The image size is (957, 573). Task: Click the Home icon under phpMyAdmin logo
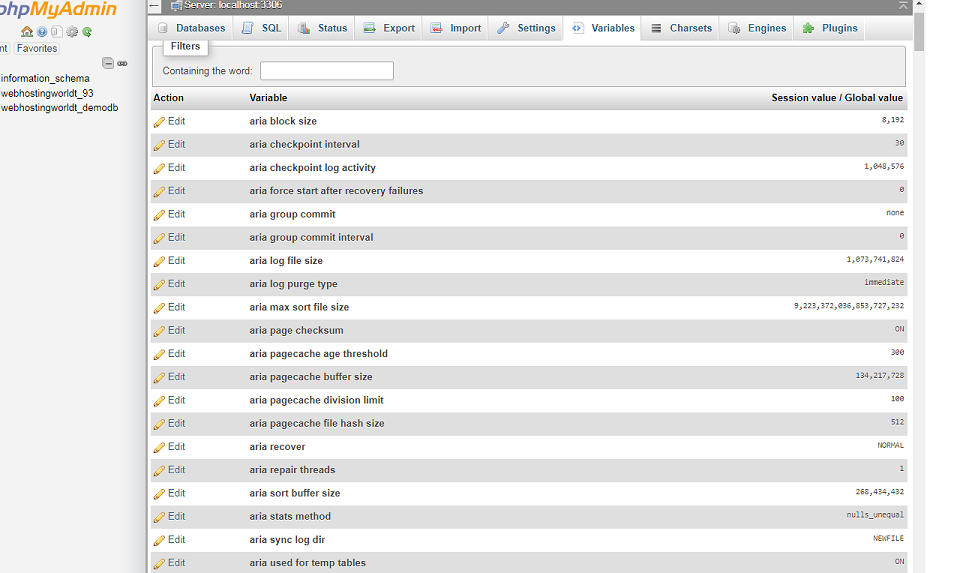27,32
